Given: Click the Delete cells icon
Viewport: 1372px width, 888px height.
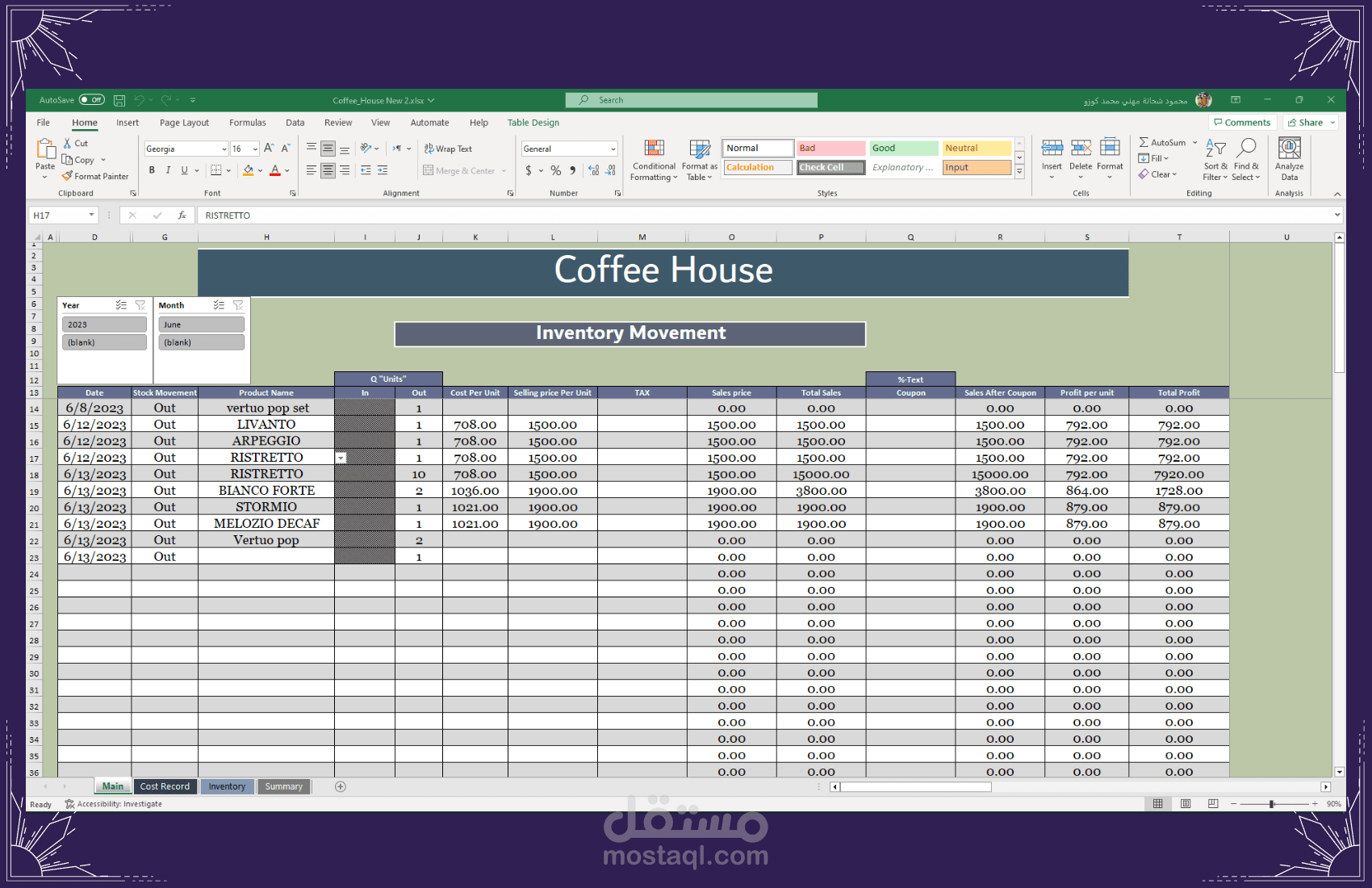Looking at the screenshot, I should coord(1081,147).
